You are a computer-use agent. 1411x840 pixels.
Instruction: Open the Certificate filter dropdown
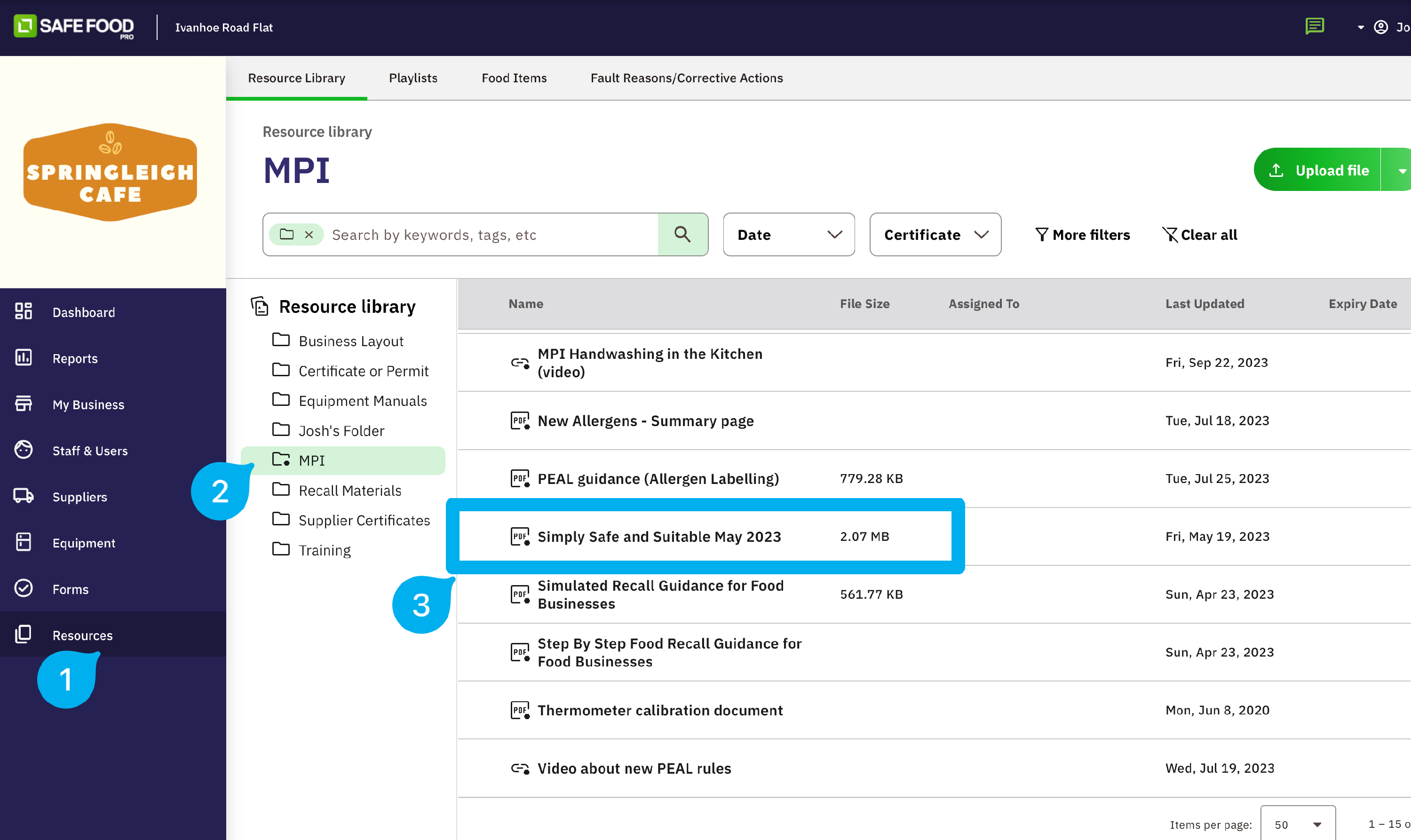click(935, 234)
